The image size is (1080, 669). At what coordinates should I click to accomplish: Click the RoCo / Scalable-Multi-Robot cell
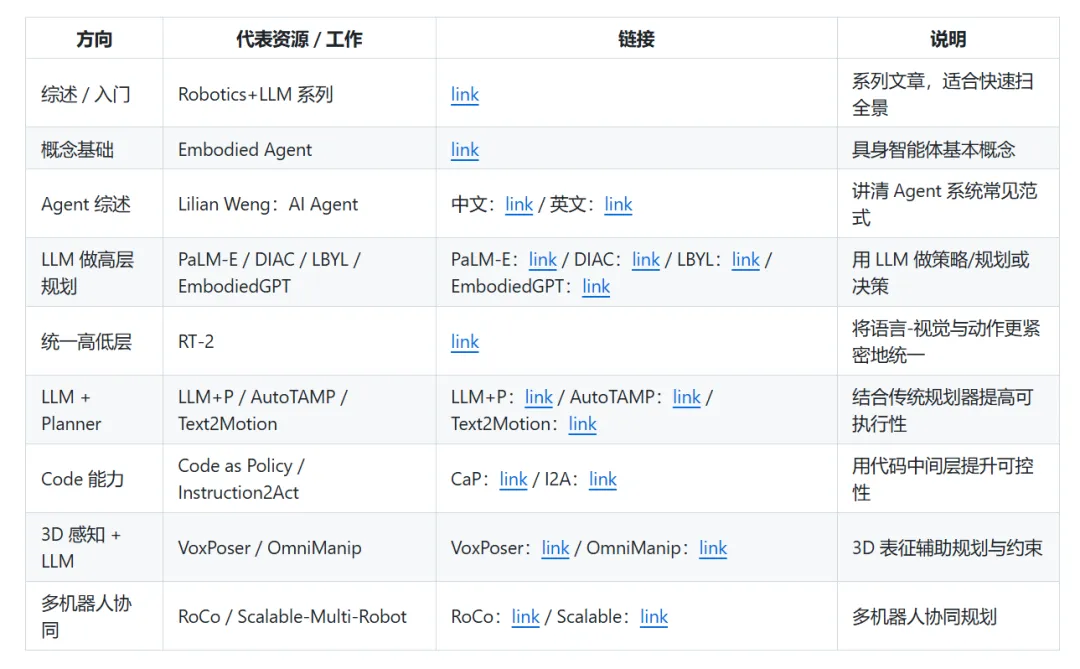point(299,617)
